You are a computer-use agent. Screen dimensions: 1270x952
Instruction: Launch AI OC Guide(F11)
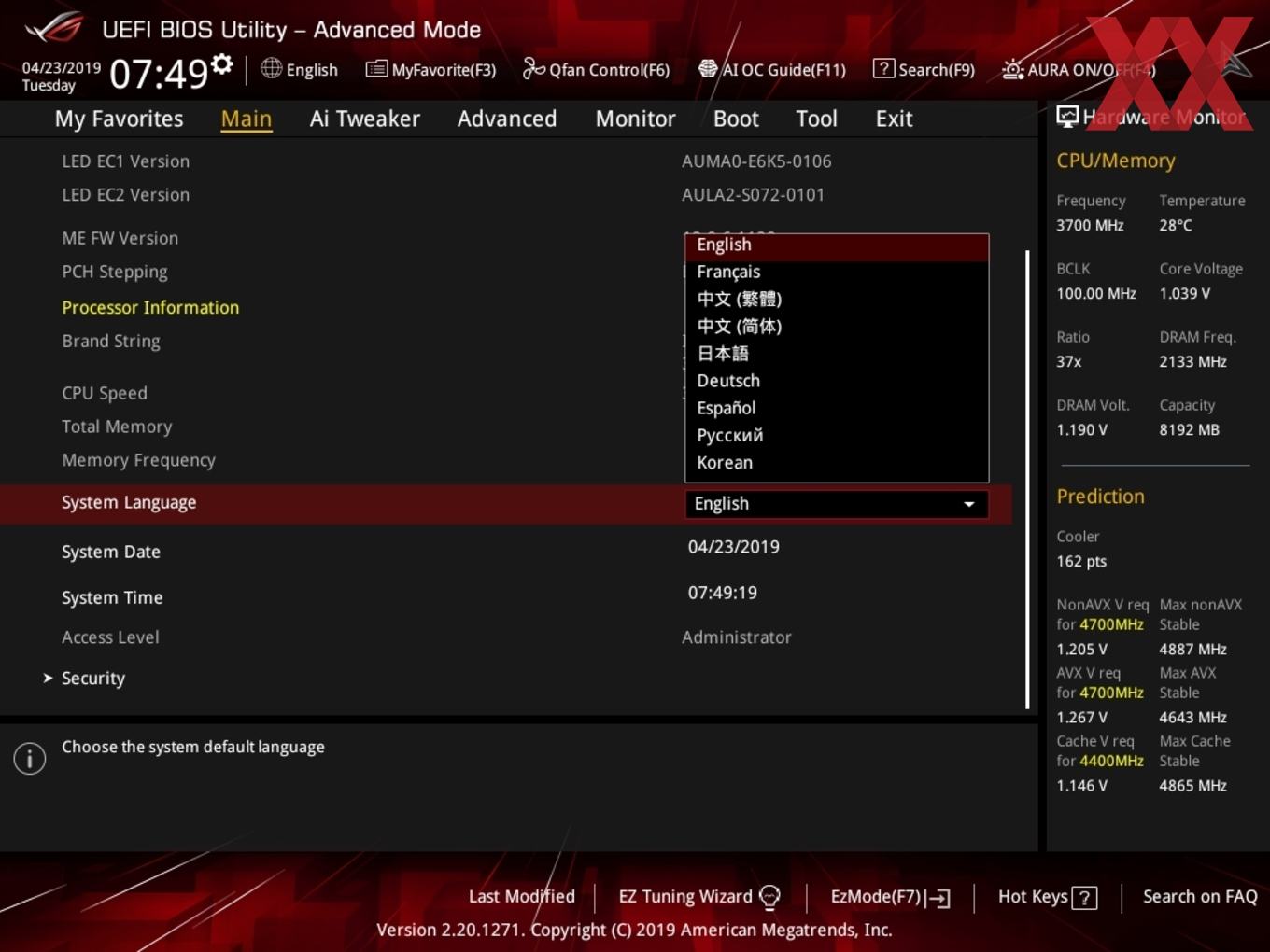click(772, 70)
